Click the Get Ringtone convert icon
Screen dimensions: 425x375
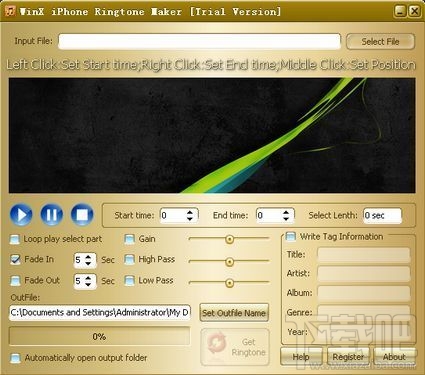click(217, 343)
